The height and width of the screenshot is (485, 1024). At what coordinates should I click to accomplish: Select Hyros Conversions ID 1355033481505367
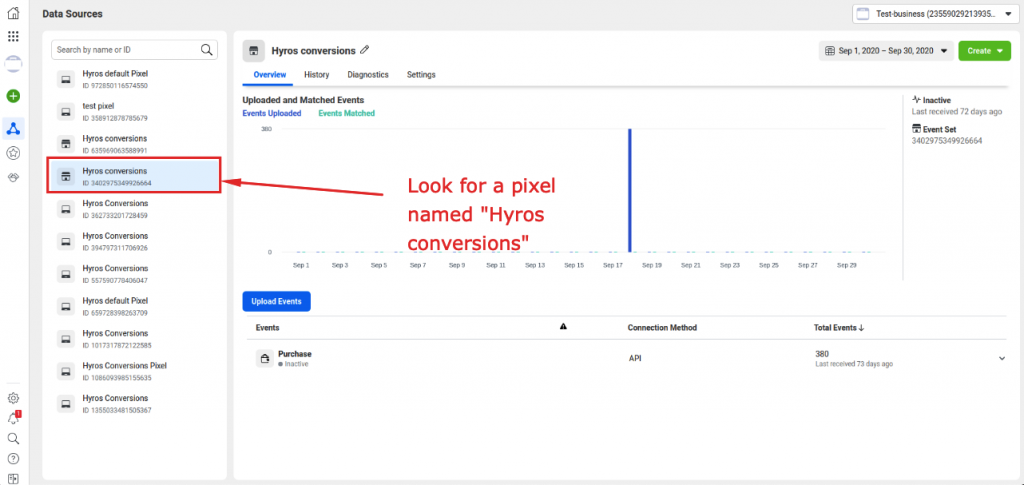tap(135, 403)
